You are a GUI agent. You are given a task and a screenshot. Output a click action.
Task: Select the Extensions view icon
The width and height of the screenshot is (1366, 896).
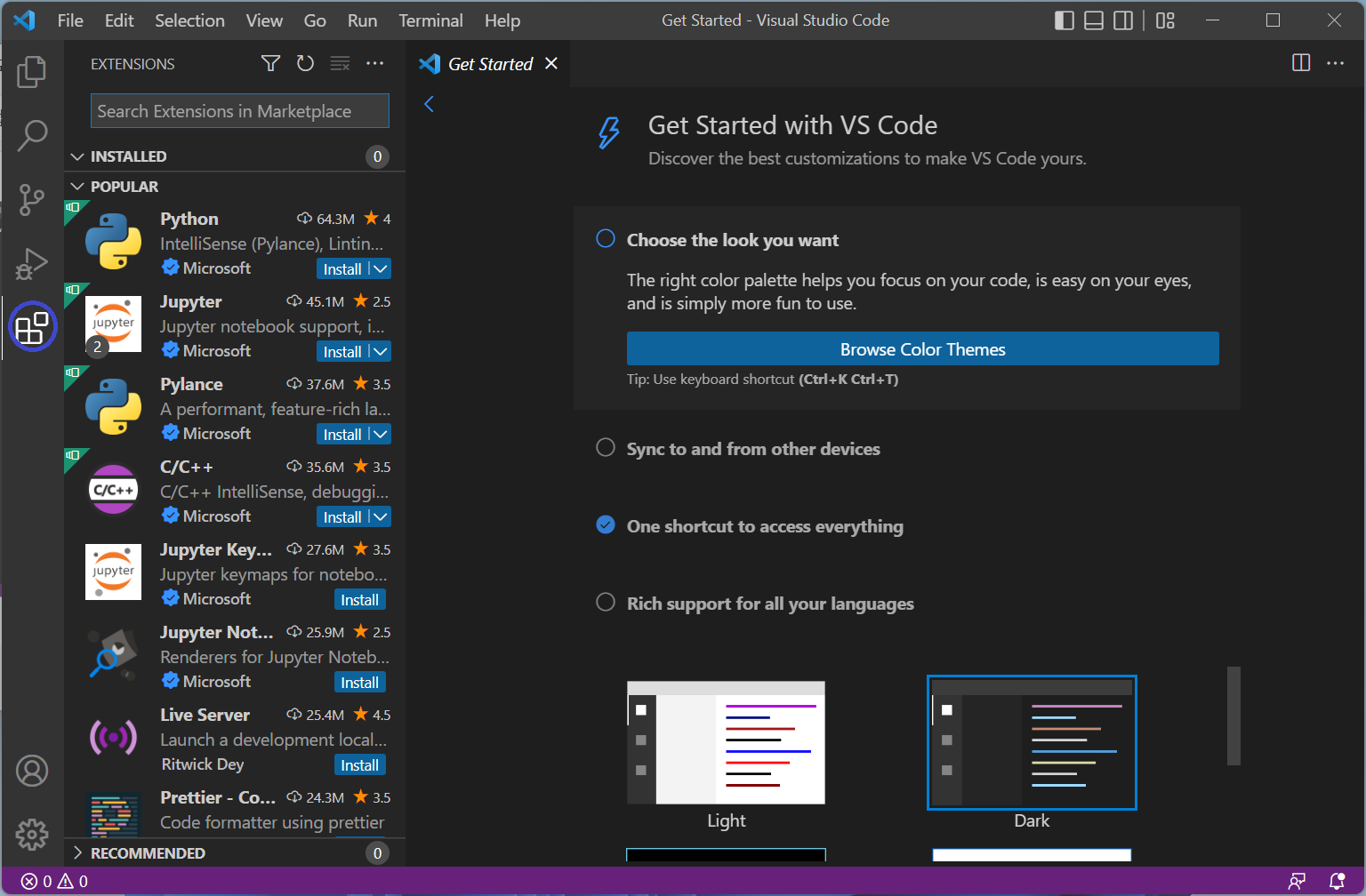tap(32, 327)
